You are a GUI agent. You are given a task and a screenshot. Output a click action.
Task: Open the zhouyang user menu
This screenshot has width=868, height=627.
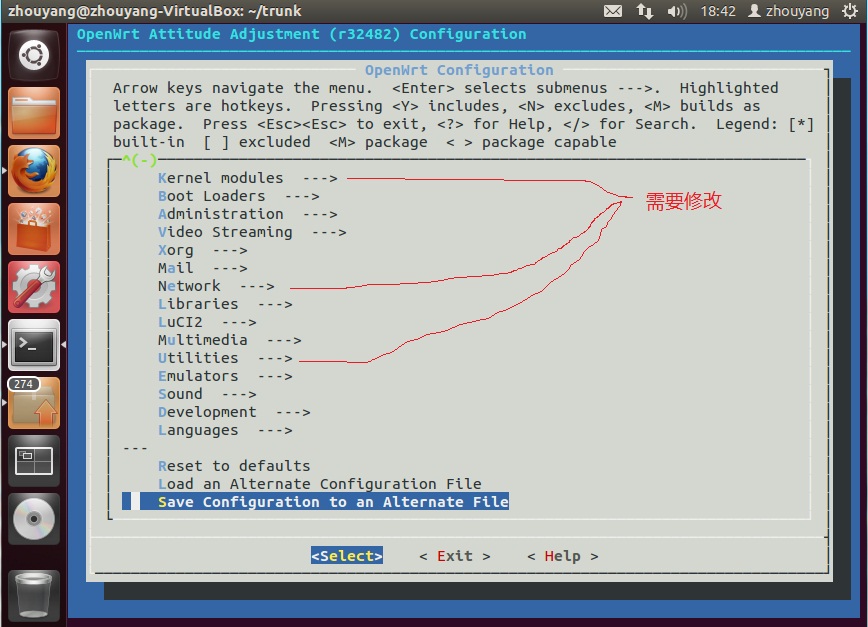788,11
